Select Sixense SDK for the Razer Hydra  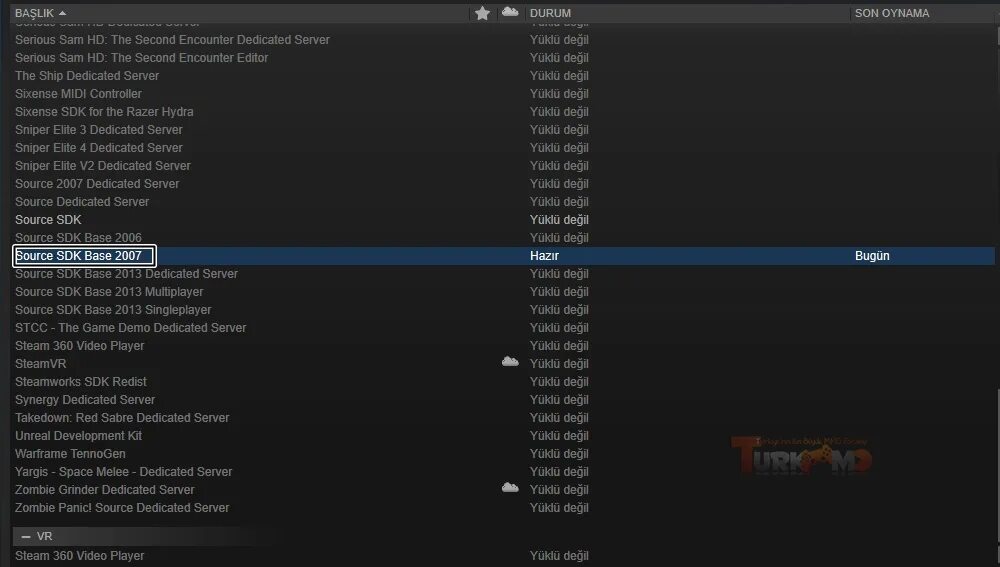[104, 112]
